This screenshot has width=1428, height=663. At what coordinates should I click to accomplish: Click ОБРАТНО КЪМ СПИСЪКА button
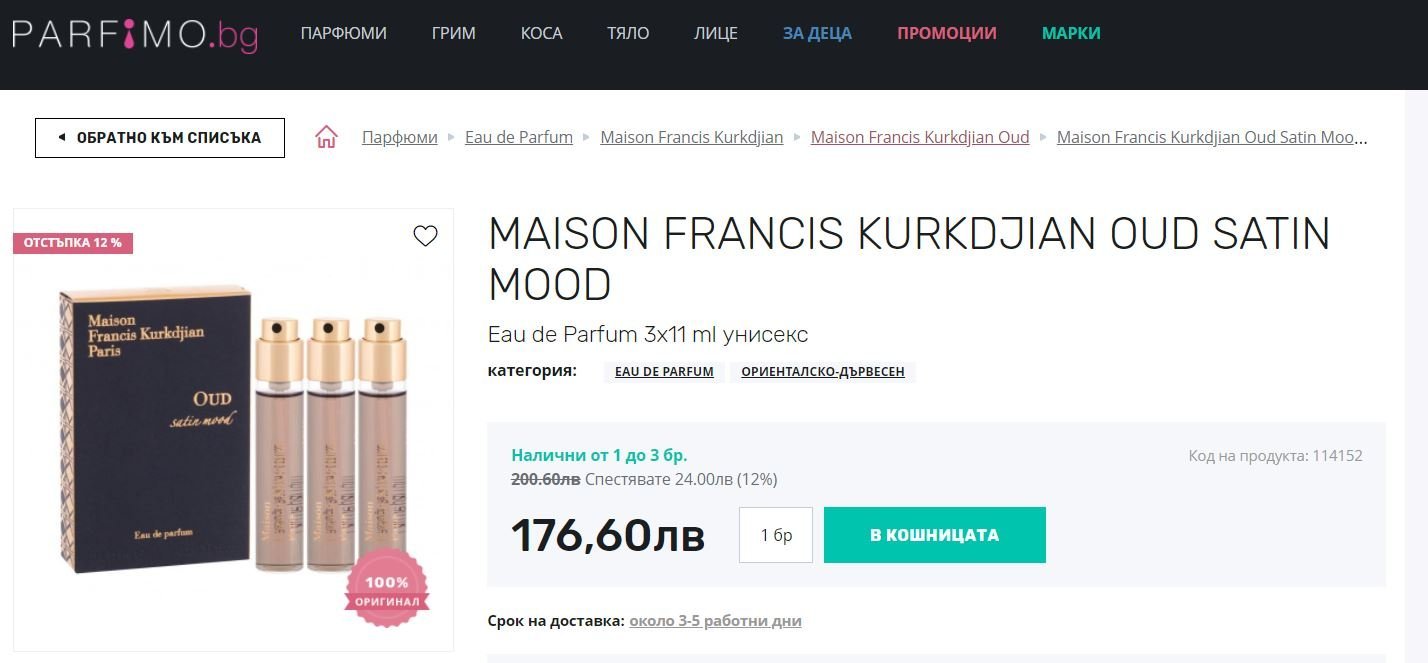tap(160, 138)
